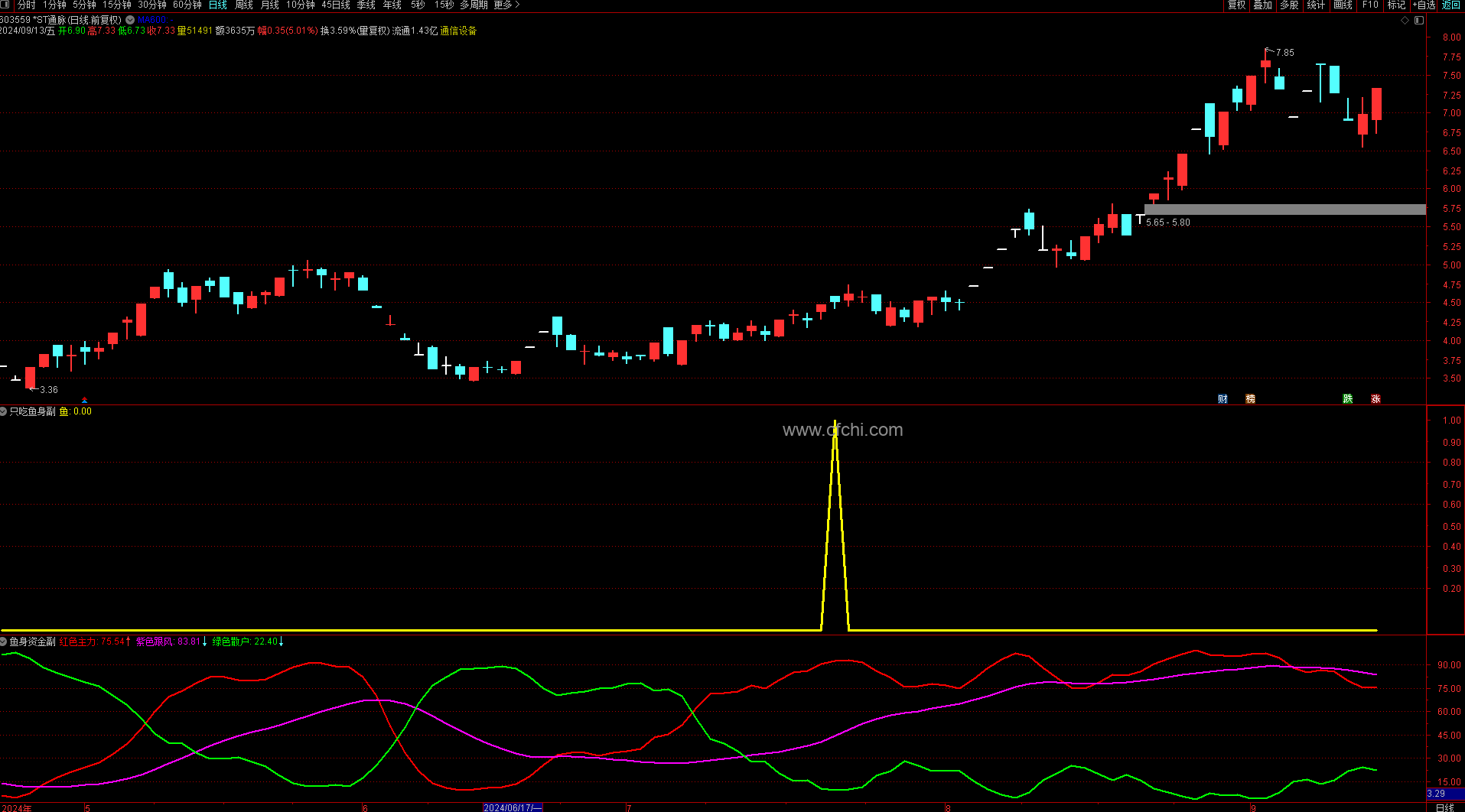Select the 30分钟 timeframe
The width and height of the screenshot is (1465, 812).
click(152, 5)
